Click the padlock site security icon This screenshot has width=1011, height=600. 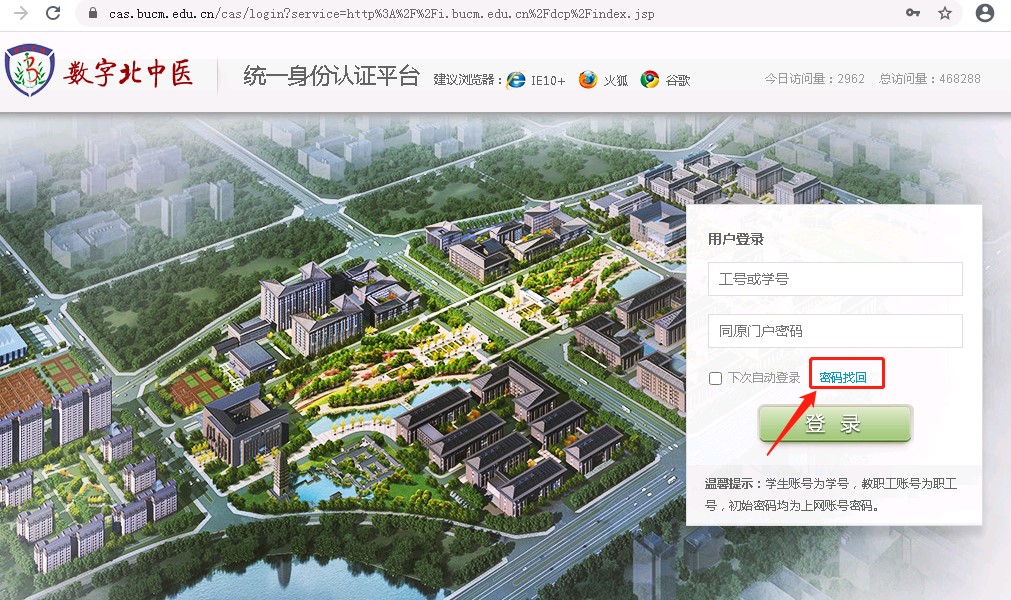pyautogui.click(x=93, y=14)
